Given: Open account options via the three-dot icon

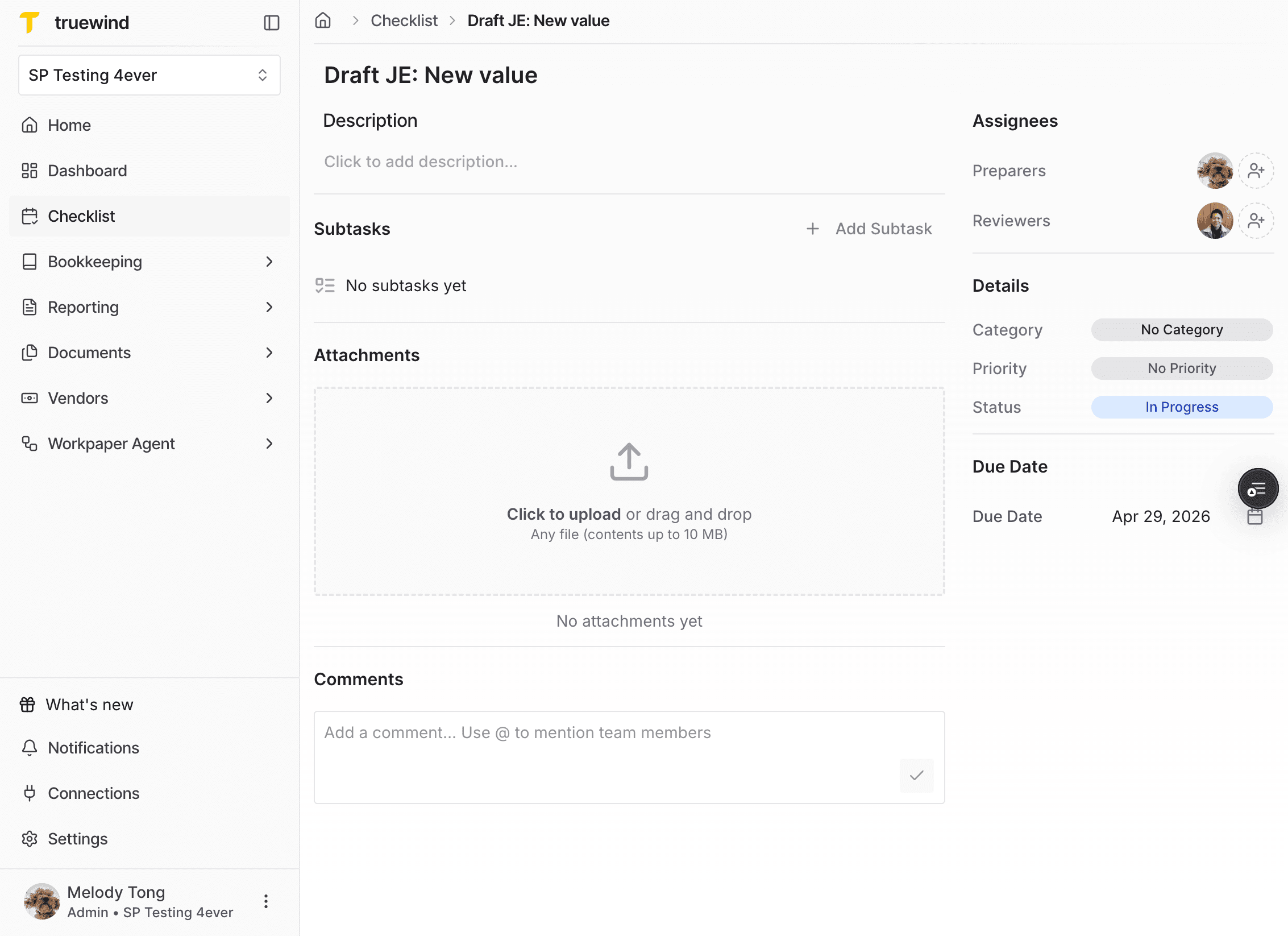Looking at the screenshot, I should (x=265, y=901).
